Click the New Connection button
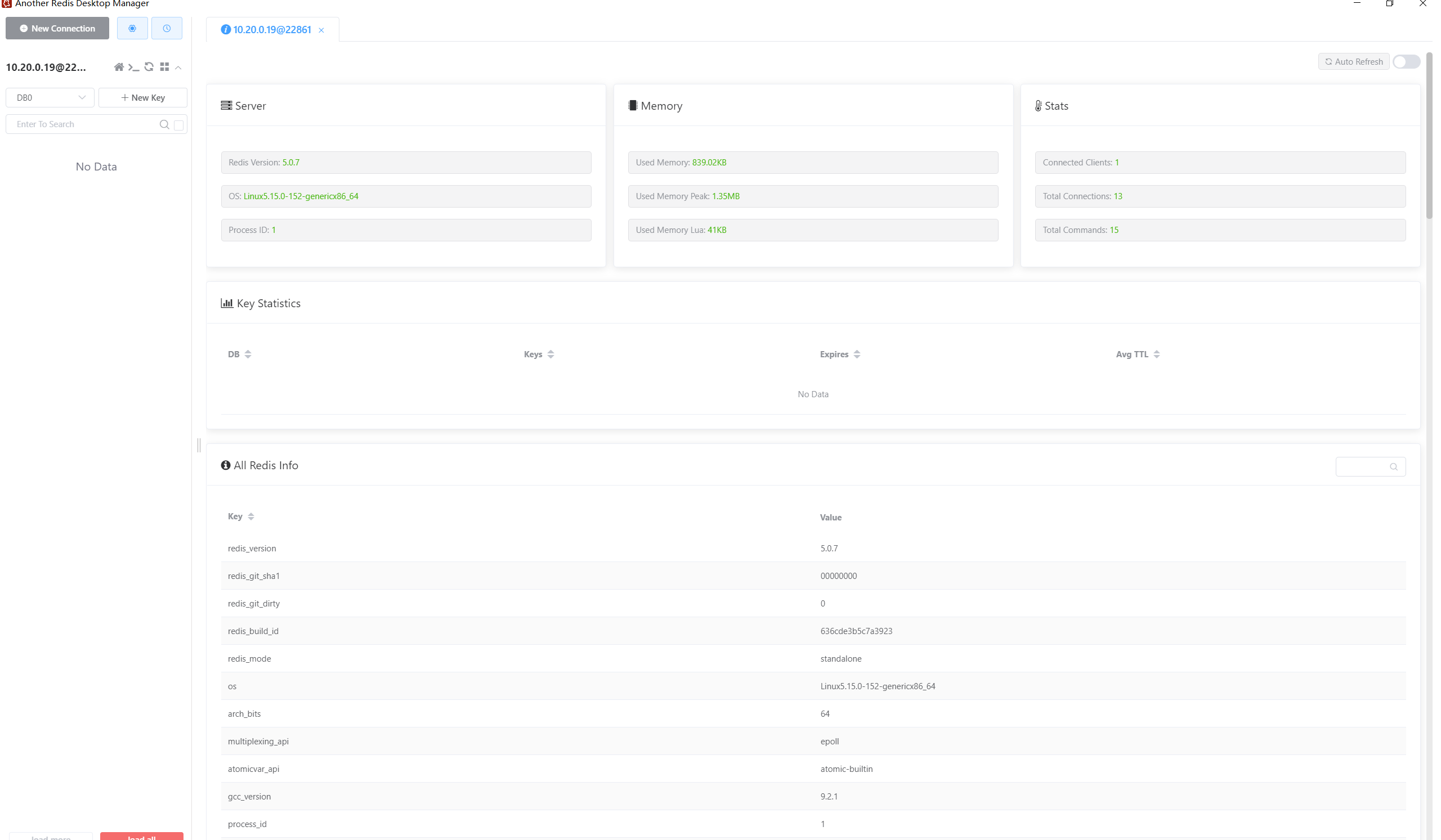This screenshot has height=840, width=1441. point(57,28)
